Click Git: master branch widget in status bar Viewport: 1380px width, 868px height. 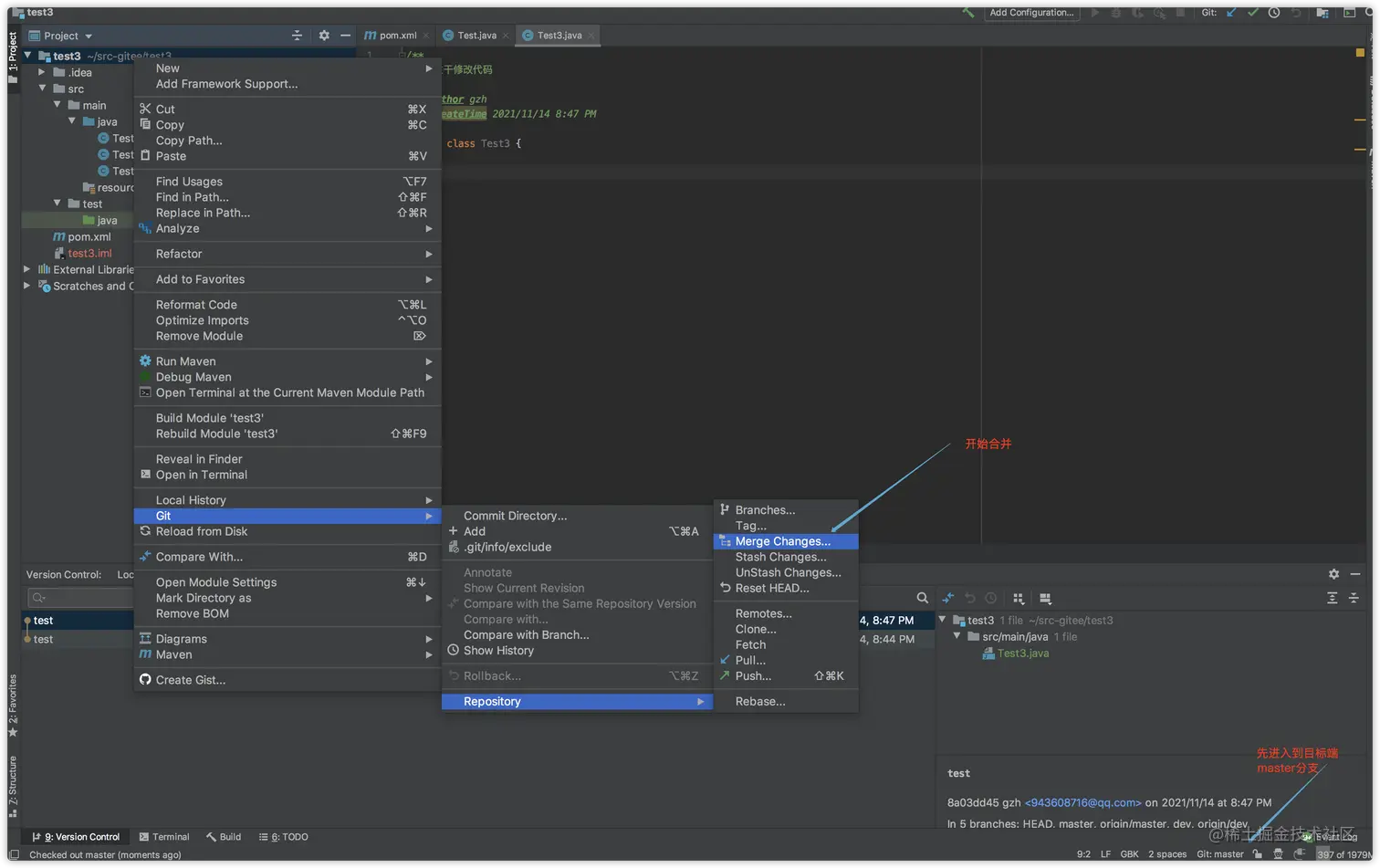[x=1220, y=854]
